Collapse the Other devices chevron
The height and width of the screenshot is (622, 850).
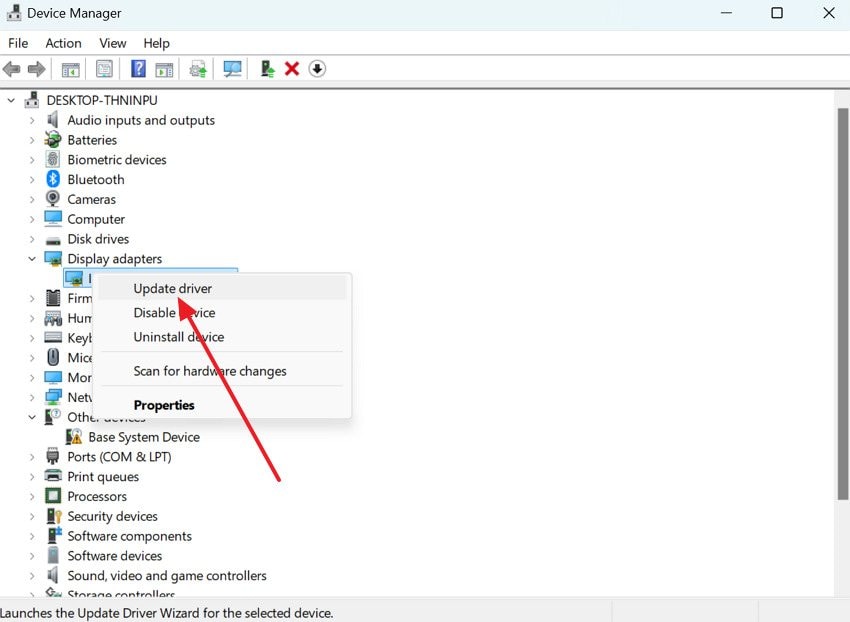click(x=32, y=417)
